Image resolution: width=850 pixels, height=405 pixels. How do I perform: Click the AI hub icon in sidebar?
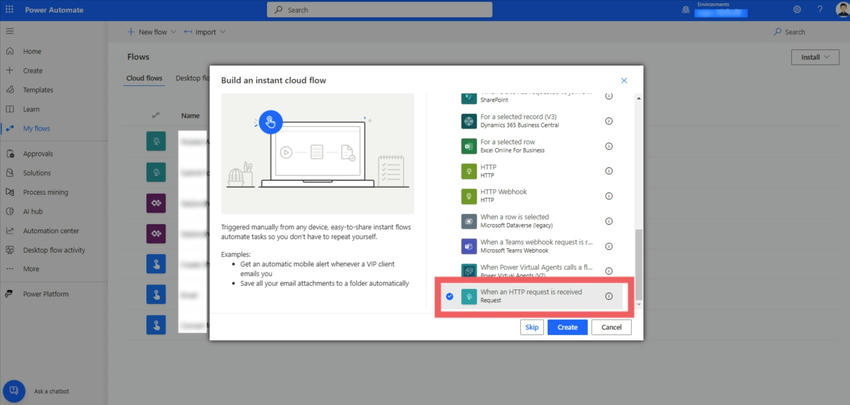(x=10, y=211)
